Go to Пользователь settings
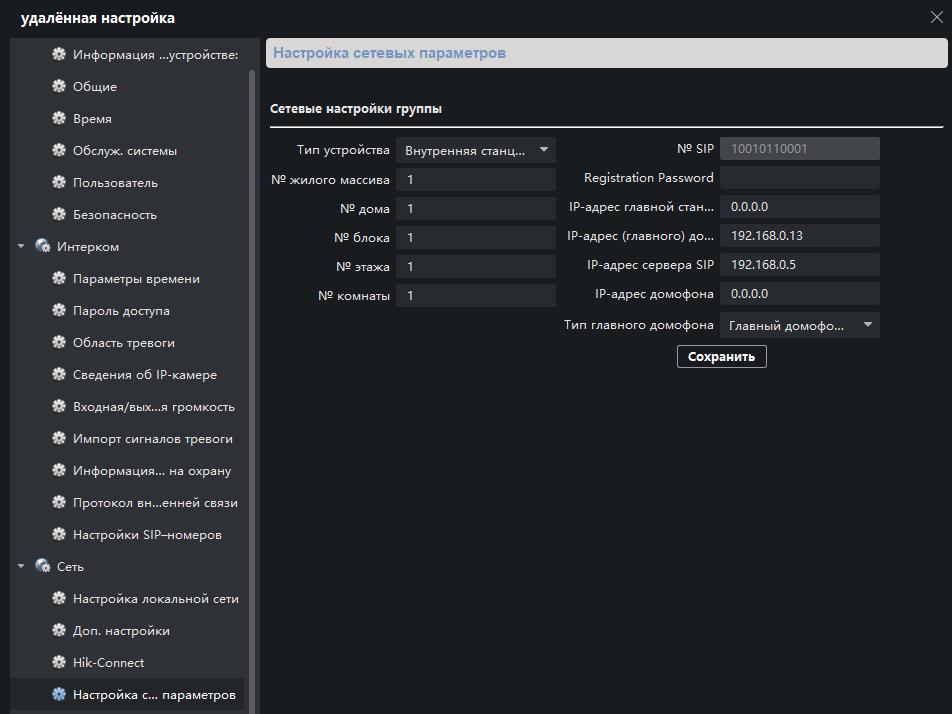This screenshot has width=952, height=714. [115, 183]
